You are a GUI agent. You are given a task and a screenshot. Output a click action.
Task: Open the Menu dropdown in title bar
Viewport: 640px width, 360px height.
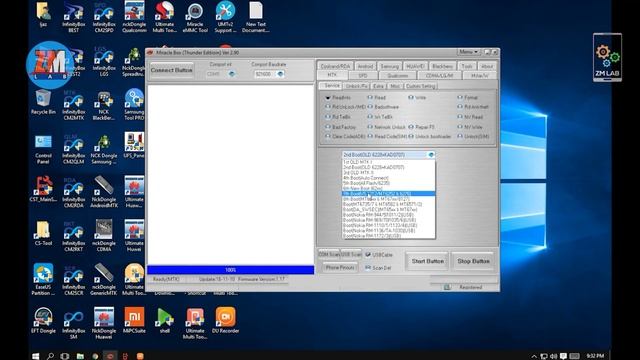[x=468, y=52]
